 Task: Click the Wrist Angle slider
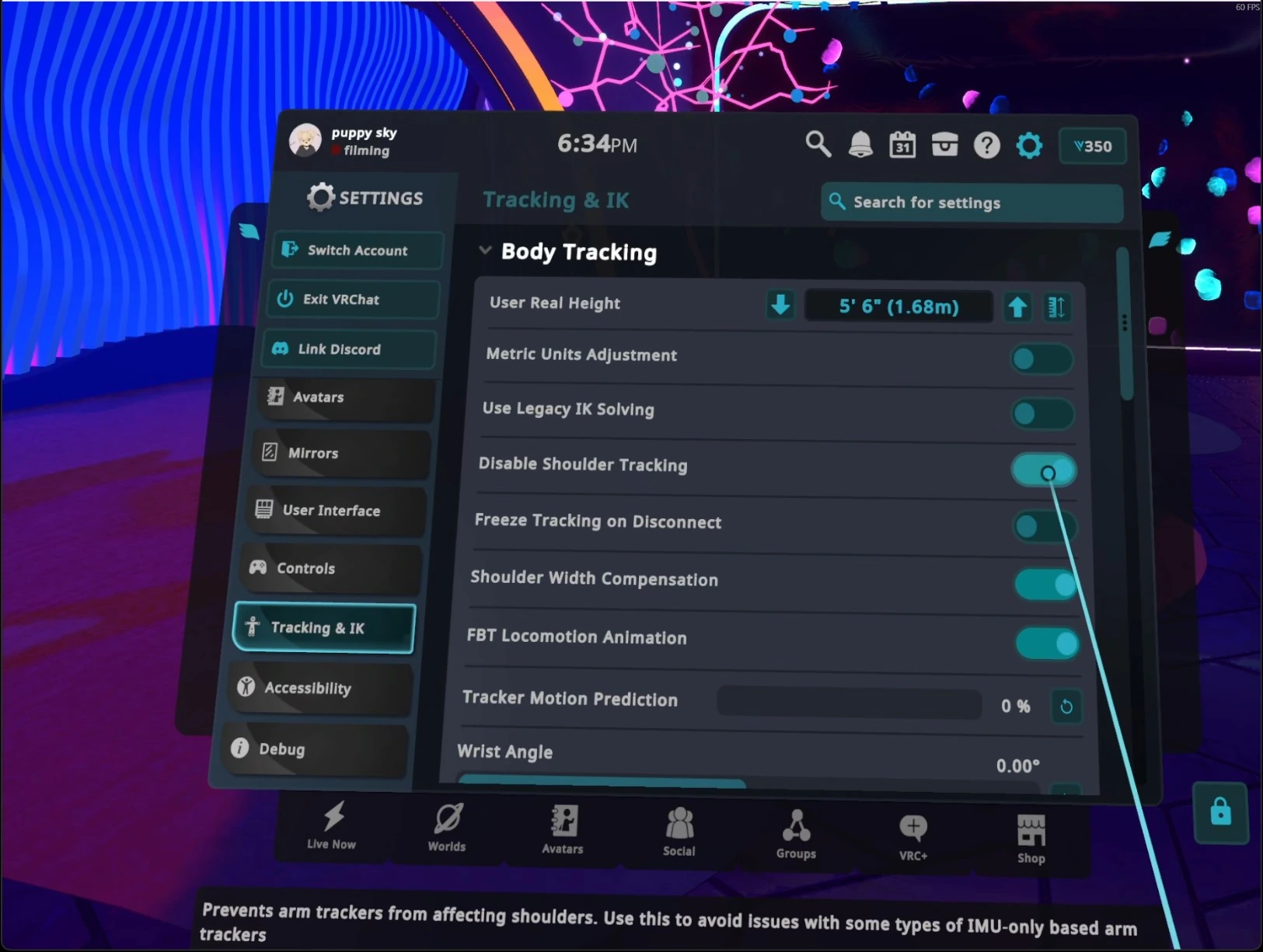tap(748, 783)
